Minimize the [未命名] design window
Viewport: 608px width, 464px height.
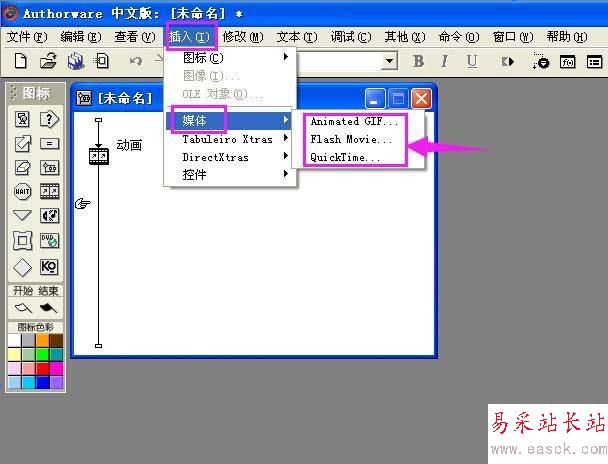pos(375,98)
